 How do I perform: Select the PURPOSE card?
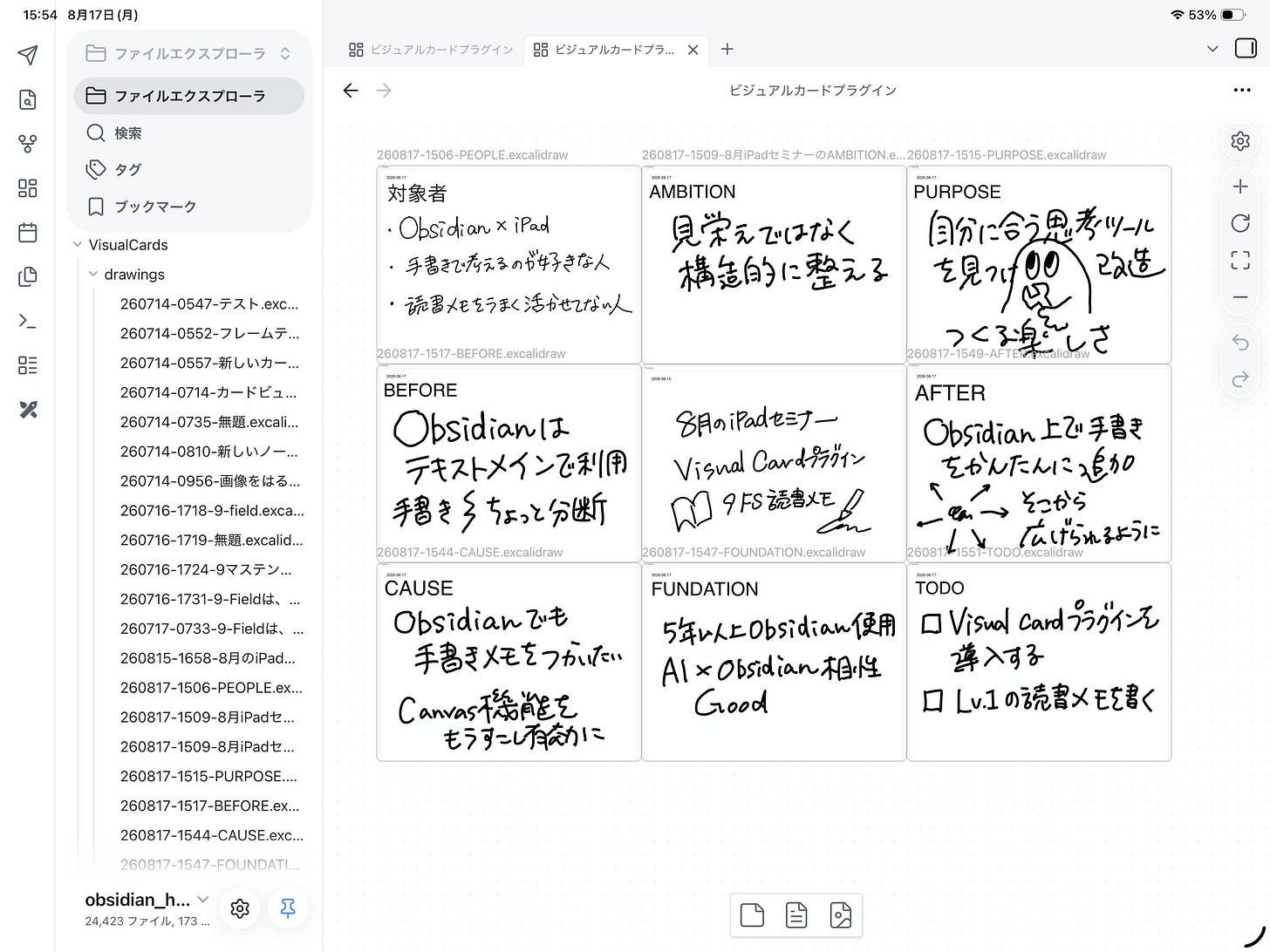[x=1039, y=264]
